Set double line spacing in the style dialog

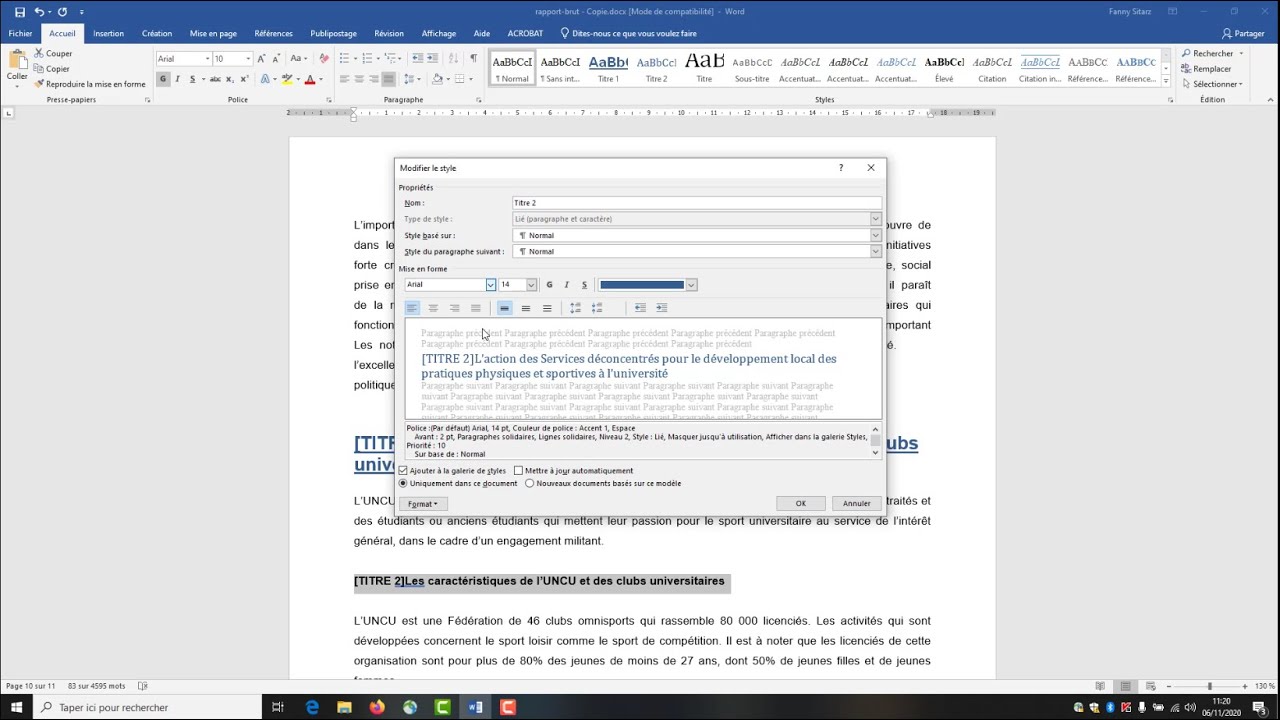point(546,308)
